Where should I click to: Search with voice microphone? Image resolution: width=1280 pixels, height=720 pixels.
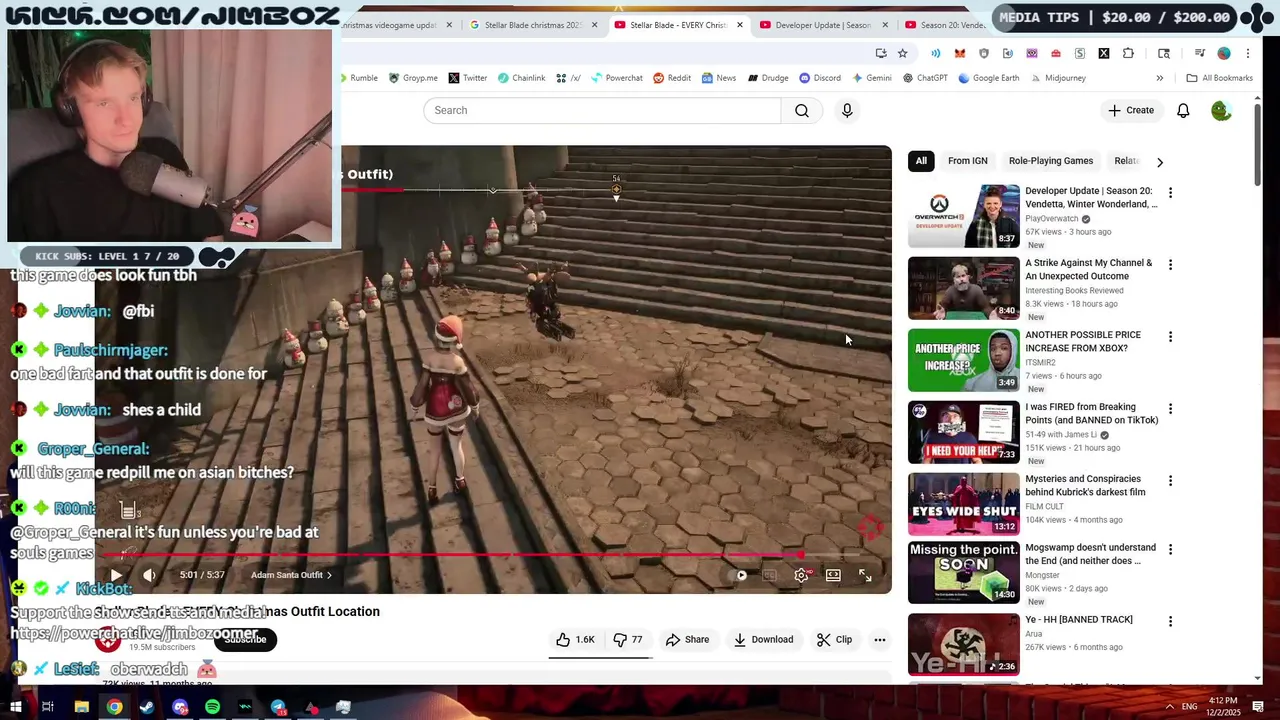click(x=847, y=110)
